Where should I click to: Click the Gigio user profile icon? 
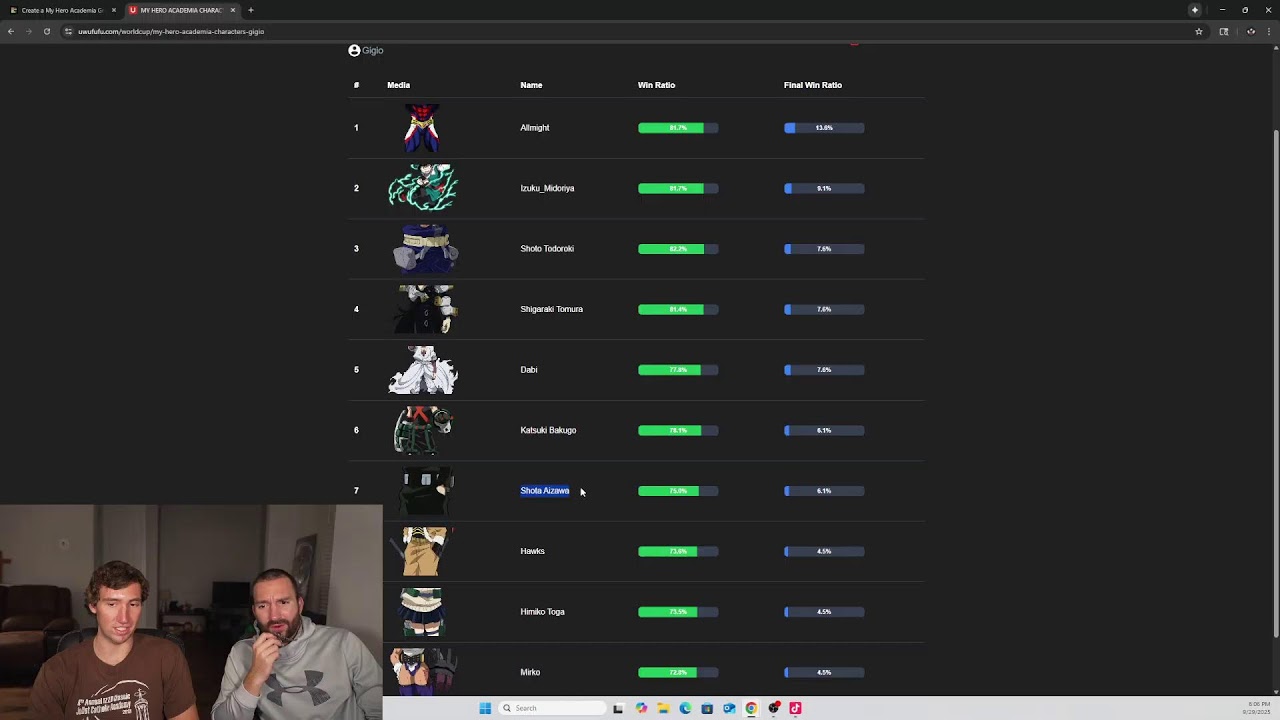354,50
